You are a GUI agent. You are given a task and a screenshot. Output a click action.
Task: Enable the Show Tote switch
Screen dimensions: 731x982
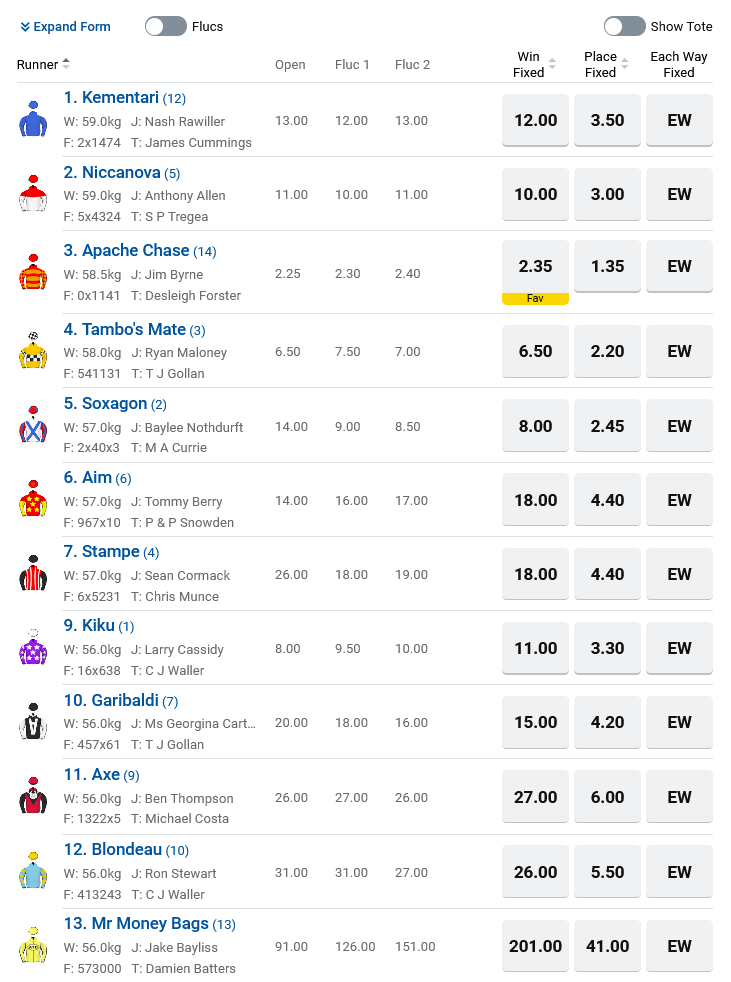point(624,27)
